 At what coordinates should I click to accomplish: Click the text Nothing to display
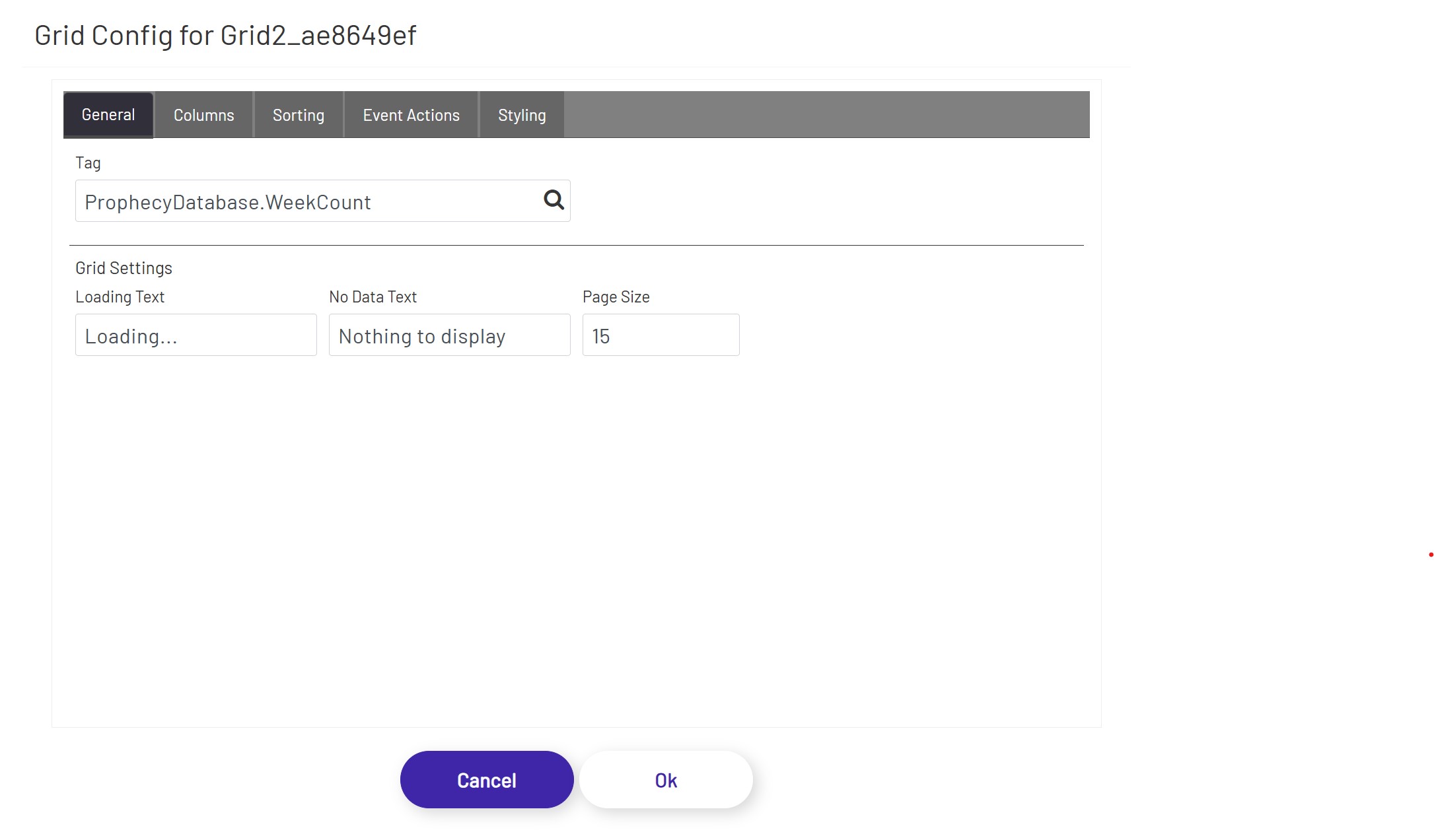[421, 335]
